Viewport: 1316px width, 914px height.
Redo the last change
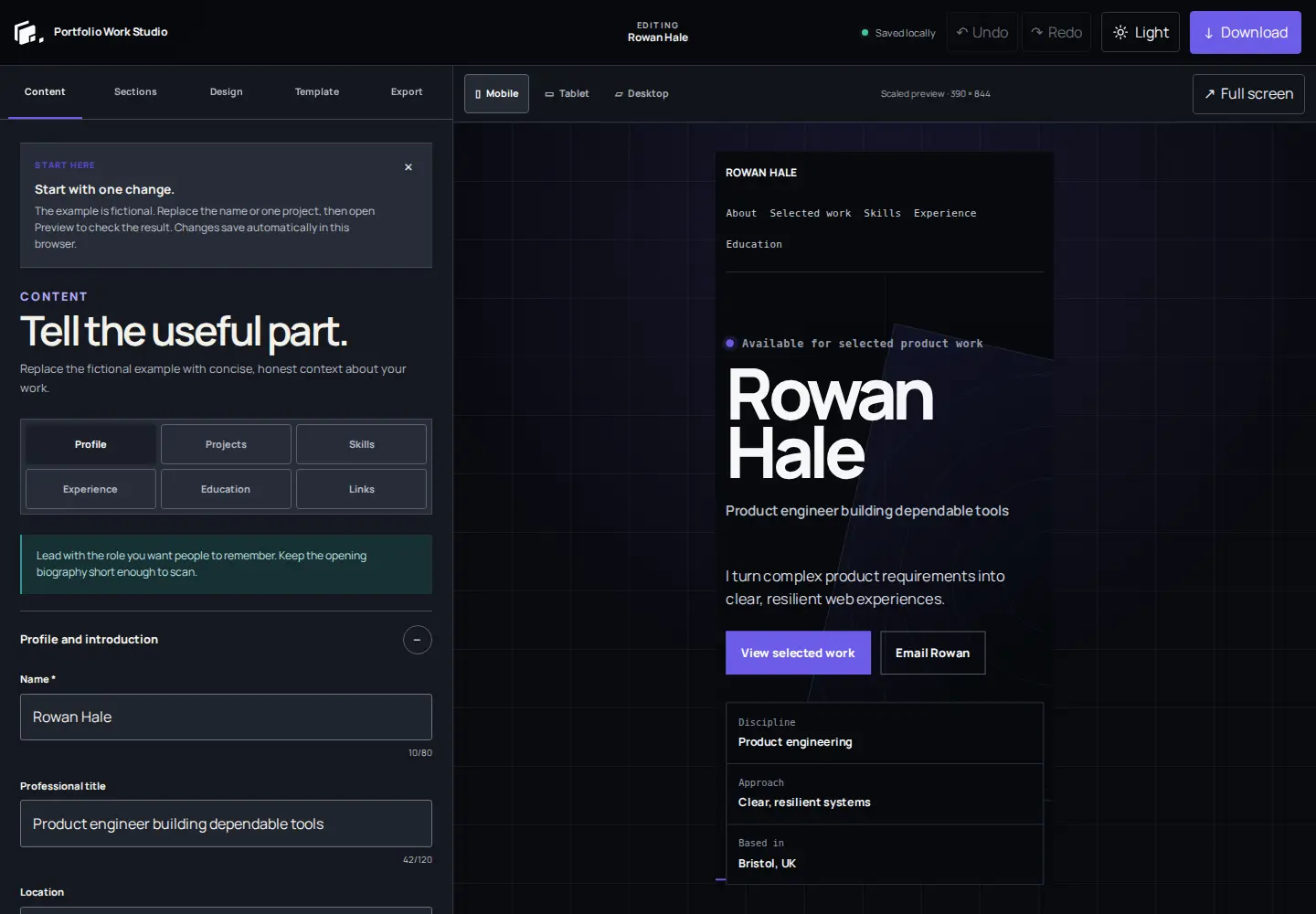tap(1056, 32)
